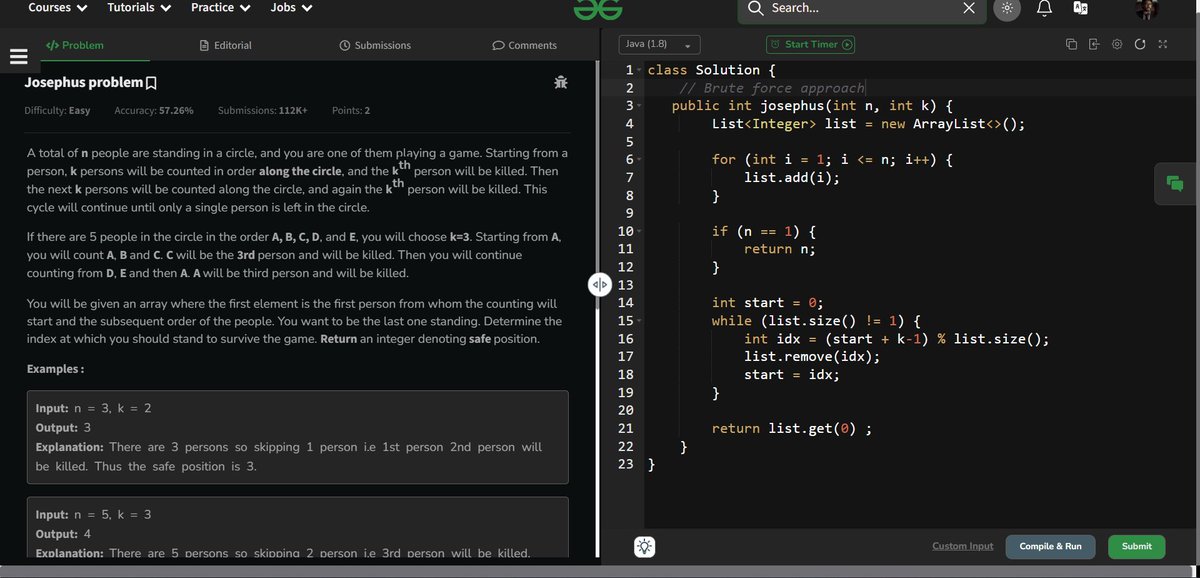Open the language translate icon
Screen dimensions: 1200x578
coord(1080,8)
